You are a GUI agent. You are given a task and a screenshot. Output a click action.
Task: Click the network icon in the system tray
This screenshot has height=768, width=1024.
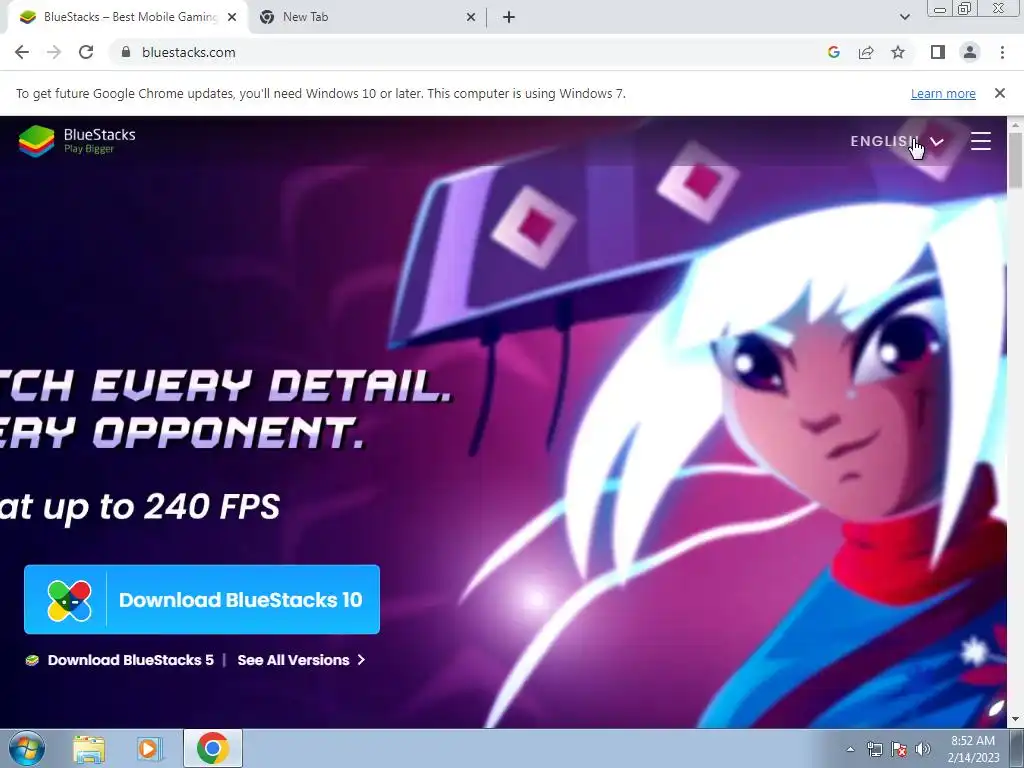click(x=874, y=749)
